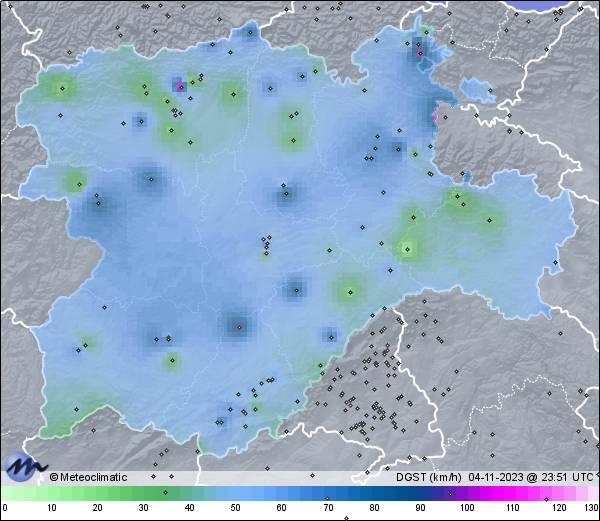
Task: Click the legend value 50
Action: (235, 508)
